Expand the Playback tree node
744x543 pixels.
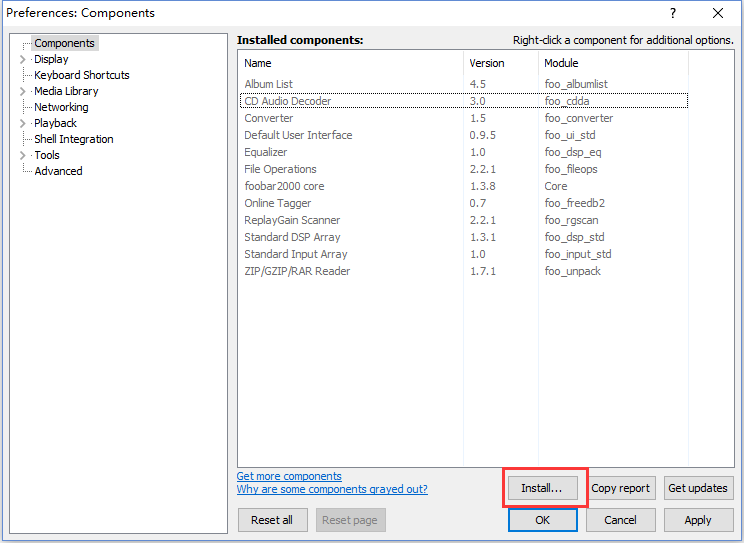tap(22, 123)
